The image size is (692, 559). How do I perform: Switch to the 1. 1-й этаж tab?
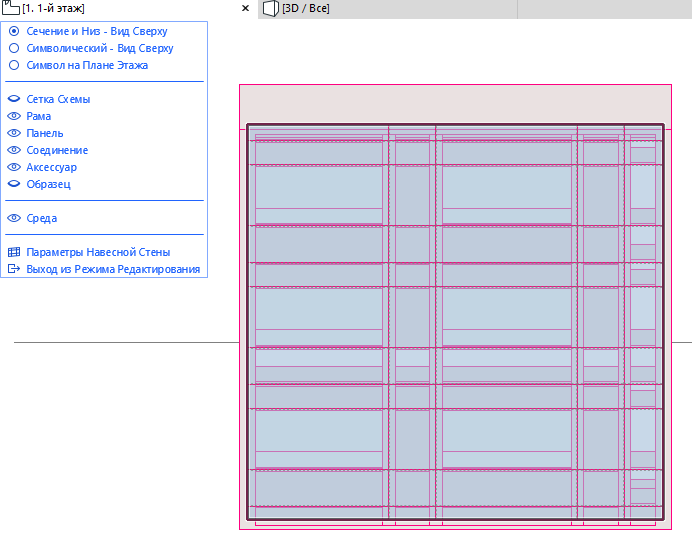pos(53,8)
